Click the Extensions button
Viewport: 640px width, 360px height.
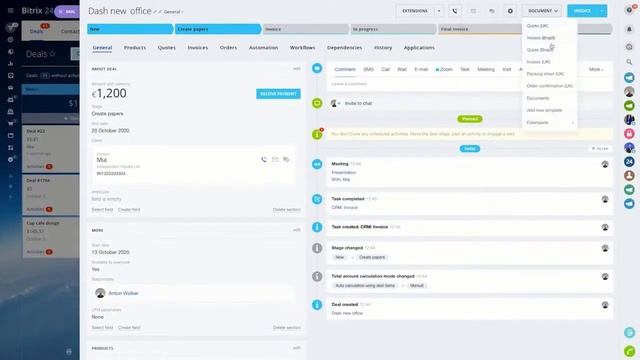coord(415,11)
